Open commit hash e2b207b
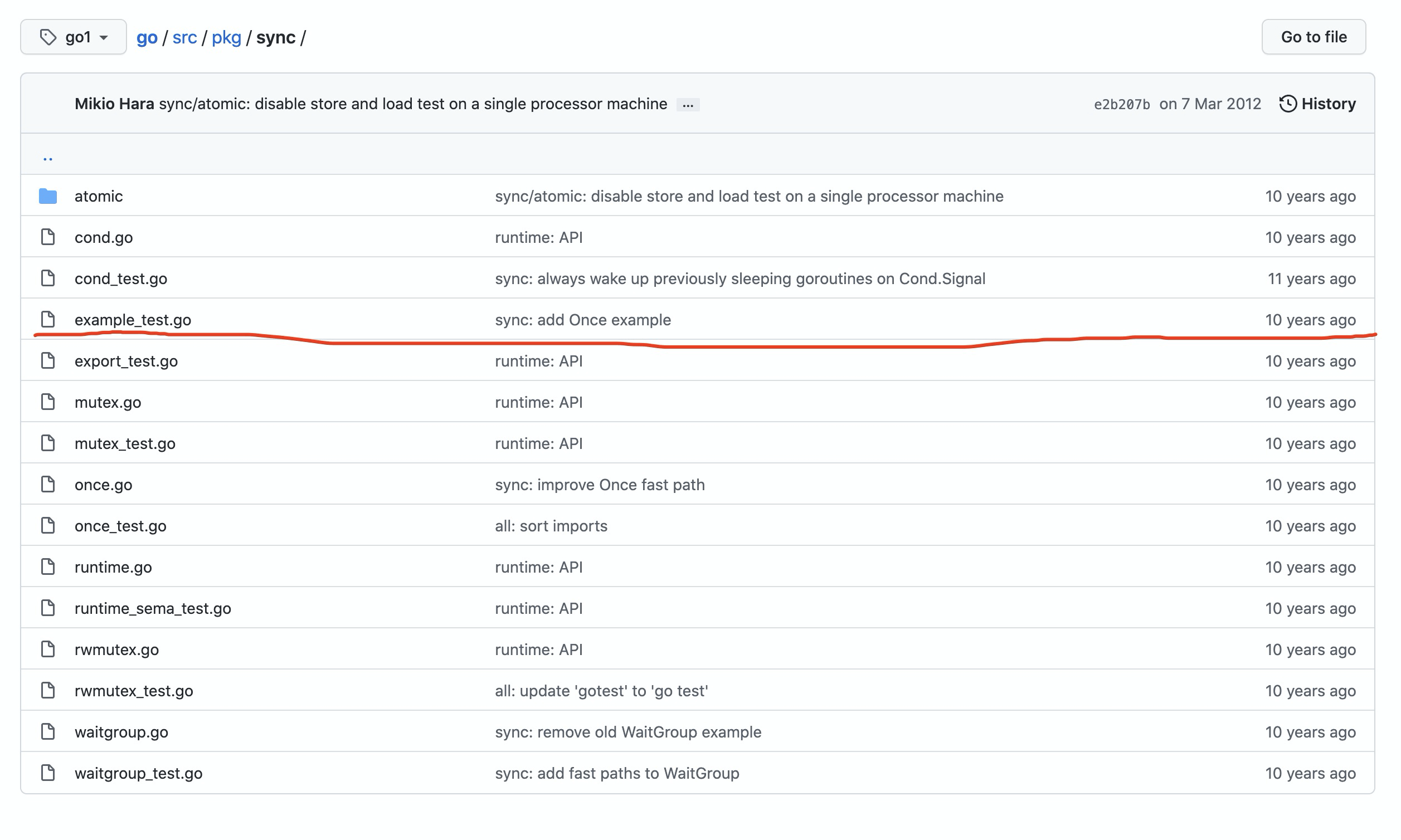The height and width of the screenshot is (840, 1401). [x=1121, y=104]
